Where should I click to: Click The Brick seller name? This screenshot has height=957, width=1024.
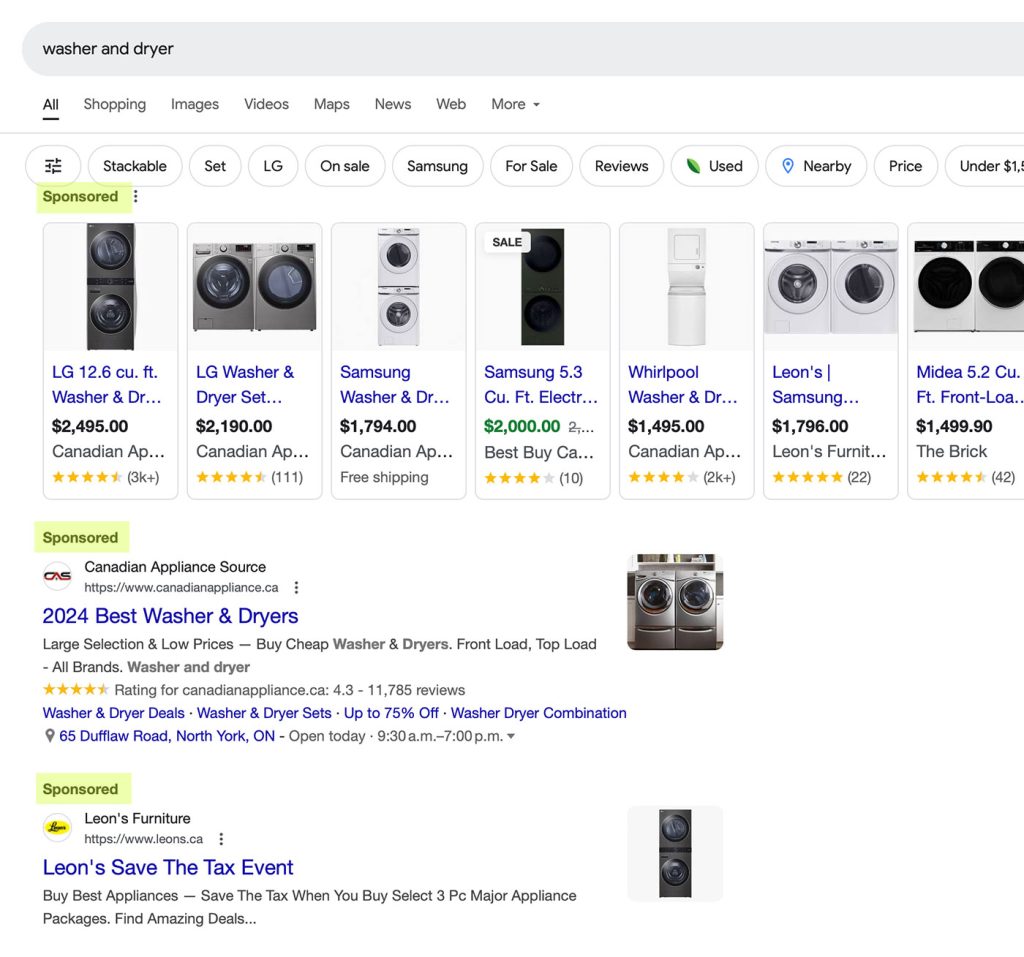952,451
